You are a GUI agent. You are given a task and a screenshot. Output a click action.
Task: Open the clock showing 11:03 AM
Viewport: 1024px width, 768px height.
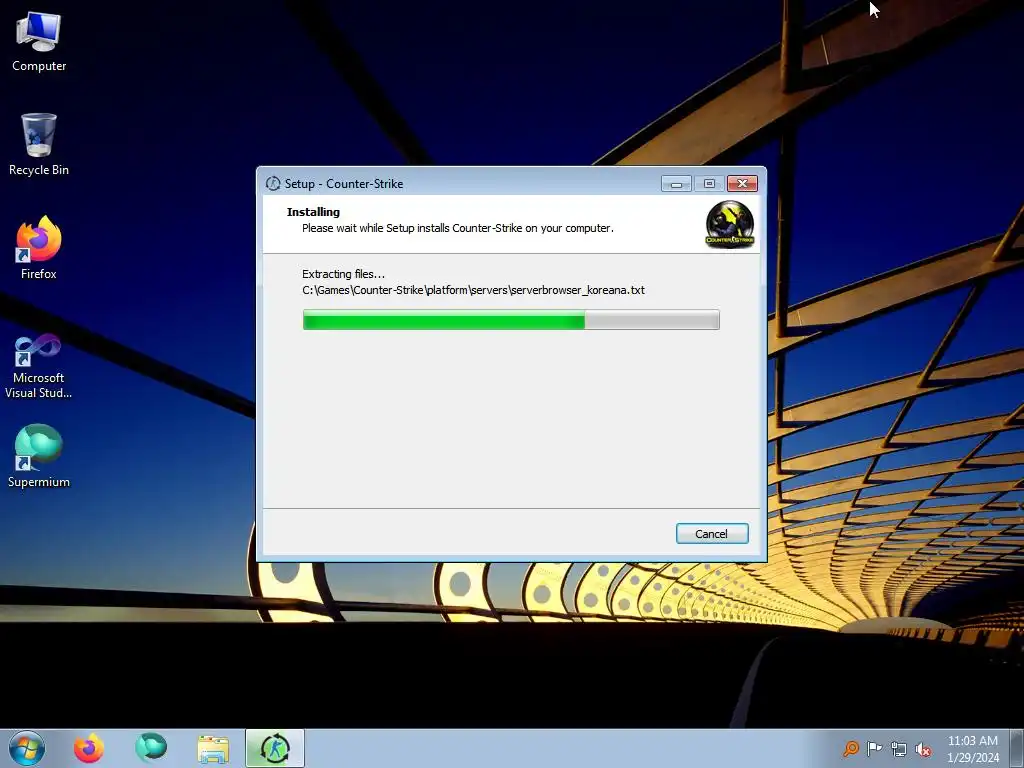coord(973,749)
